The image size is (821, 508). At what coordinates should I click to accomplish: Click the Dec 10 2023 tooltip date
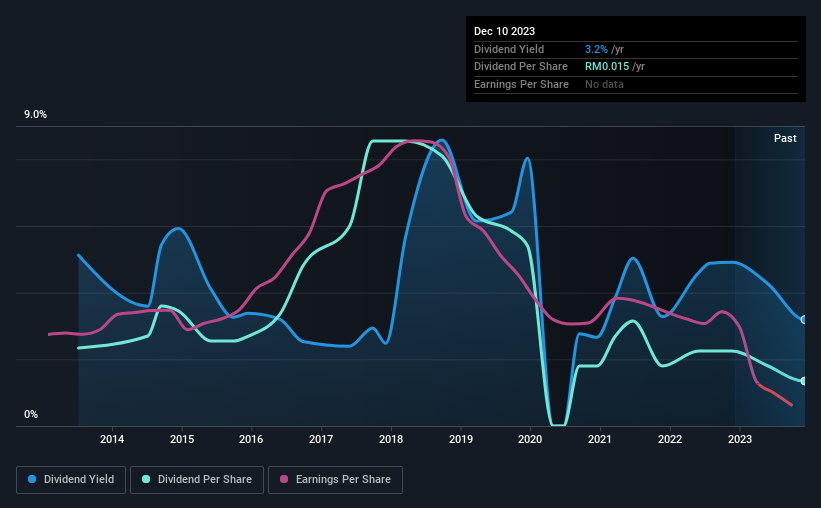tap(504, 31)
